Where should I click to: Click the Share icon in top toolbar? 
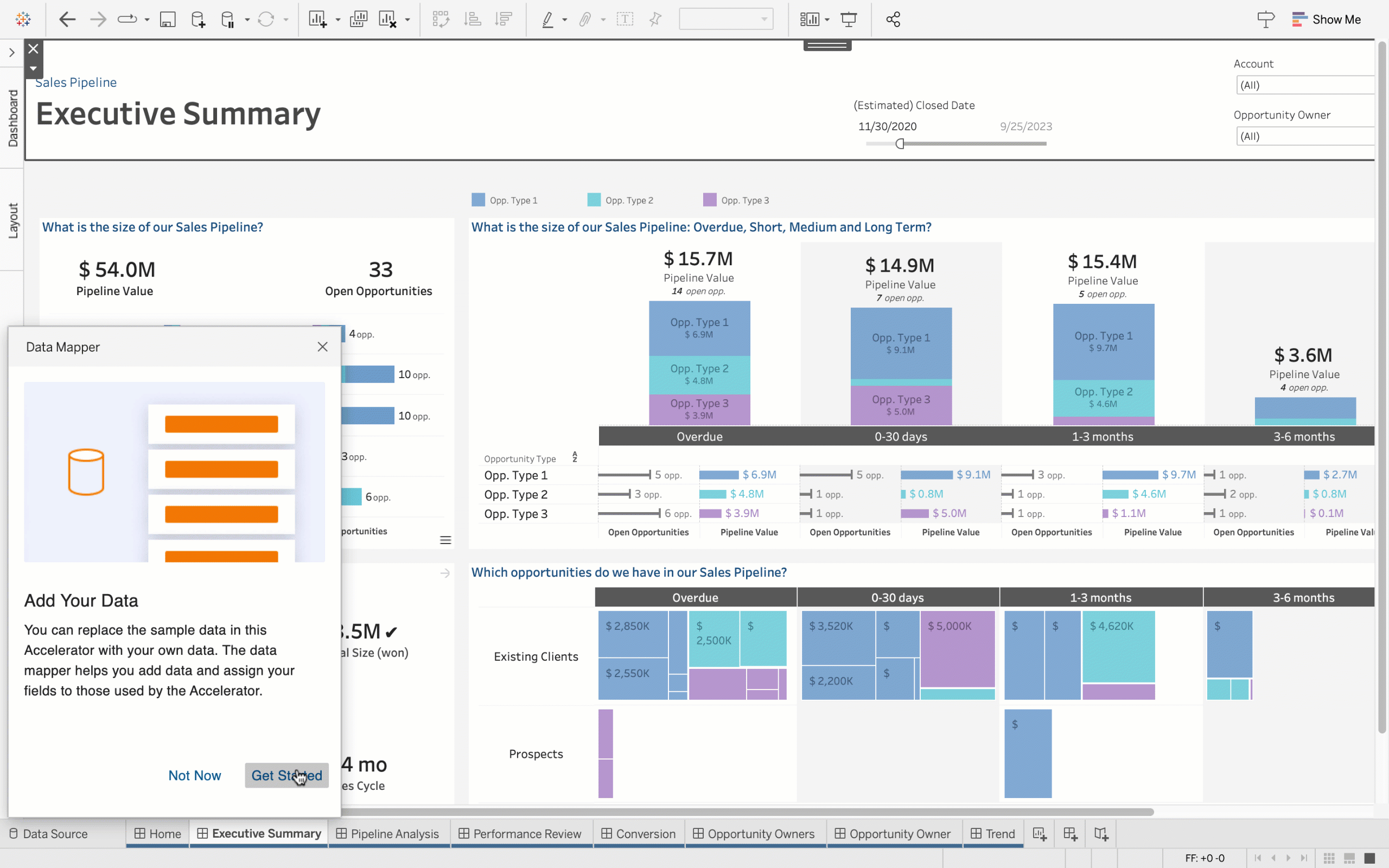click(x=892, y=19)
